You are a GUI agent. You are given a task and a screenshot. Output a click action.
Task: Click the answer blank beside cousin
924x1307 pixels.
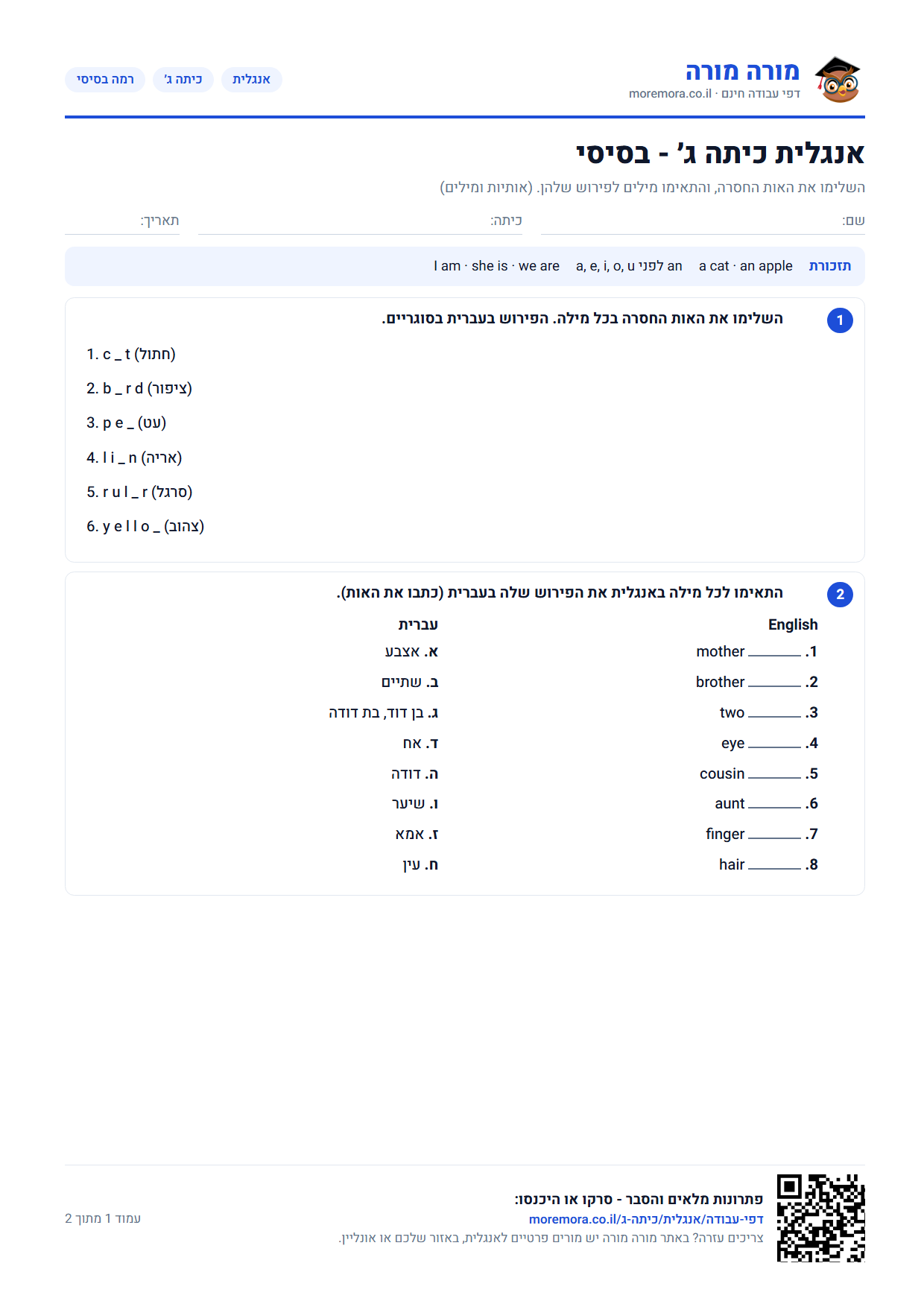pos(774,775)
